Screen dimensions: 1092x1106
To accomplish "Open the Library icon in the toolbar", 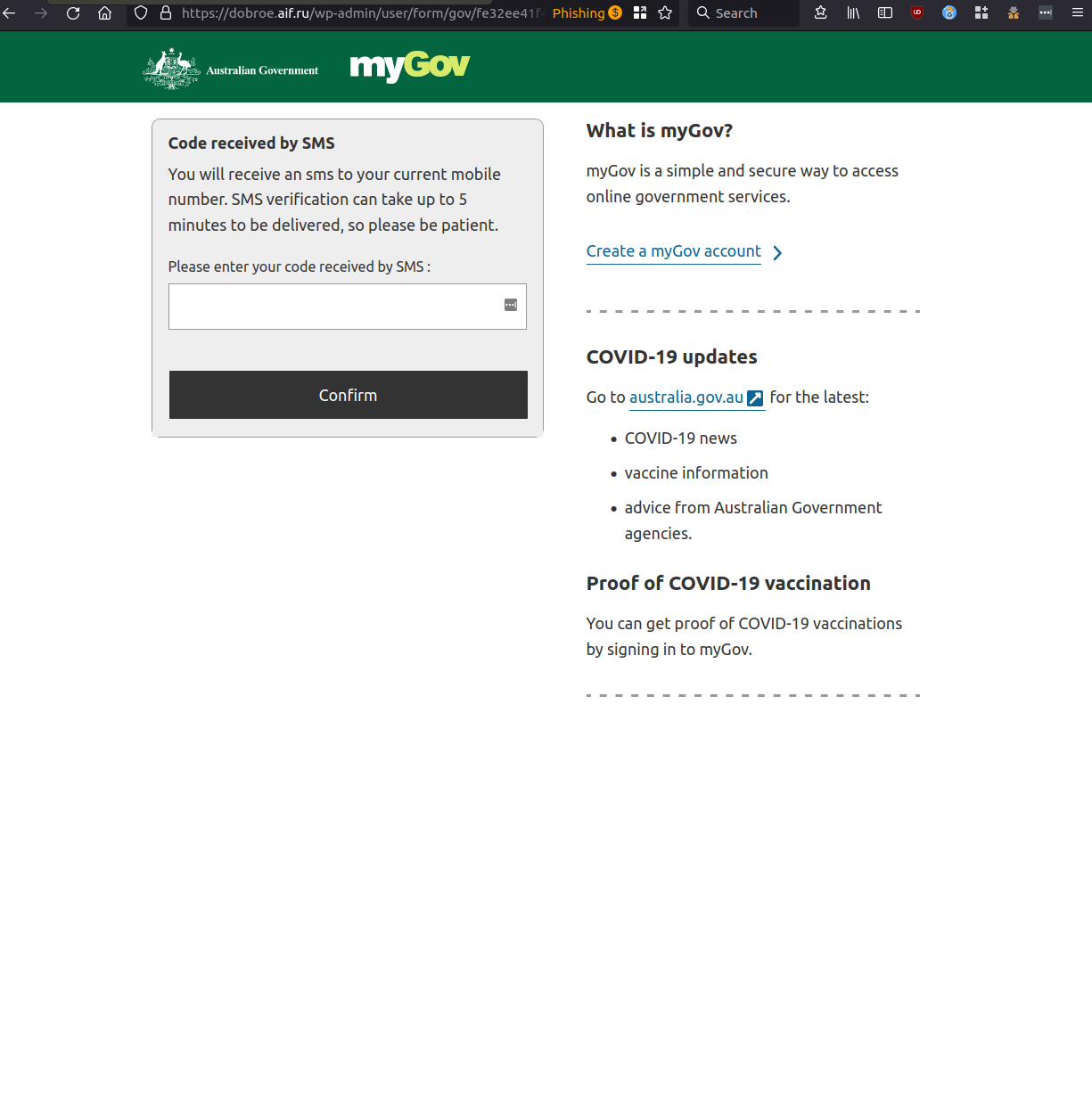I will (x=853, y=12).
